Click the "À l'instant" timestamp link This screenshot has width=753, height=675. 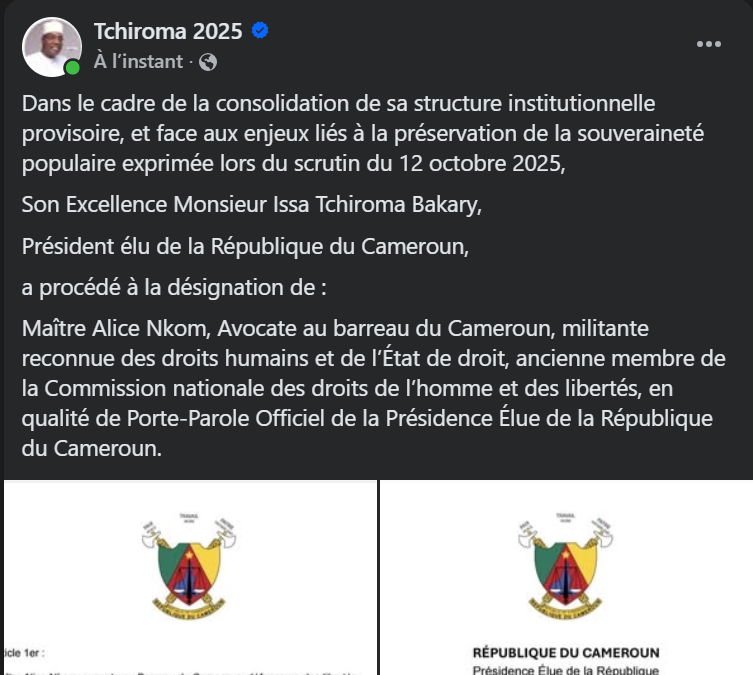[x=138, y=62]
